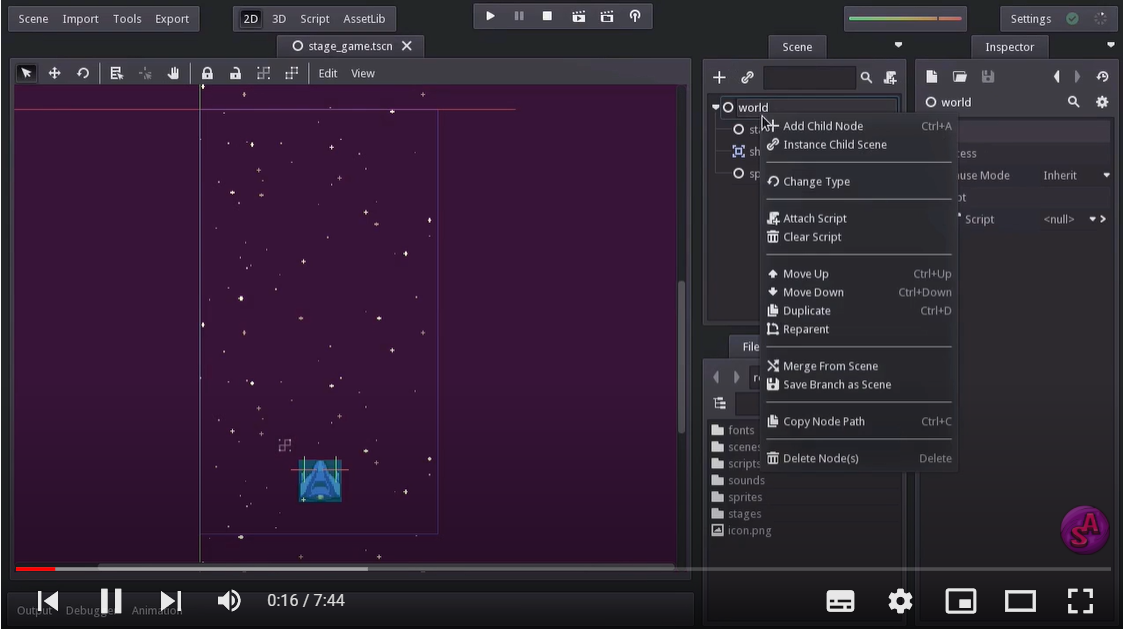Open the Edit menu in viewport toolbar

[328, 73]
